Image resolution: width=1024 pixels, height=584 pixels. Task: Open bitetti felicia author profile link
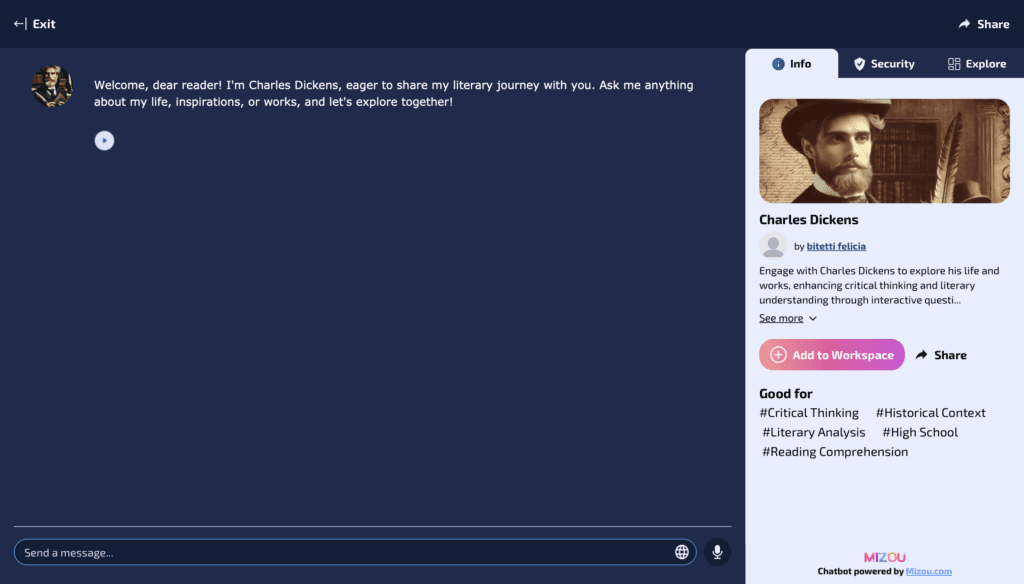(836, 246)
